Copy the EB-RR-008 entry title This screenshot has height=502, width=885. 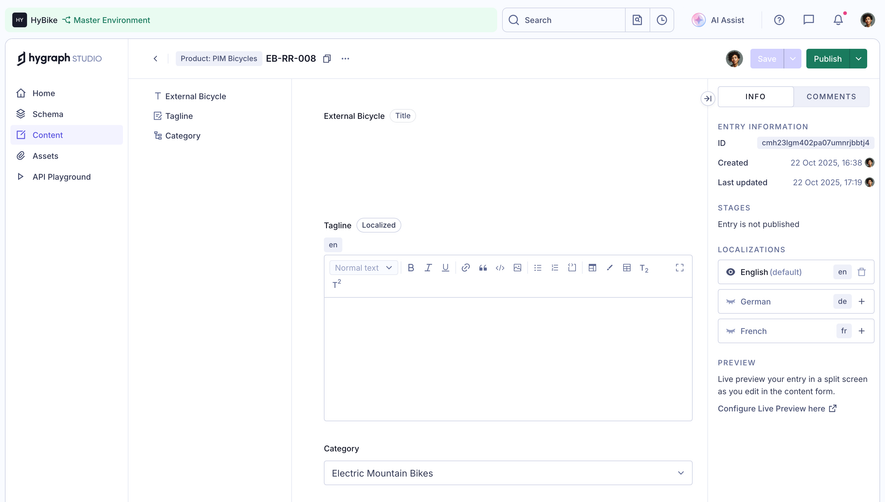(327, 59)
